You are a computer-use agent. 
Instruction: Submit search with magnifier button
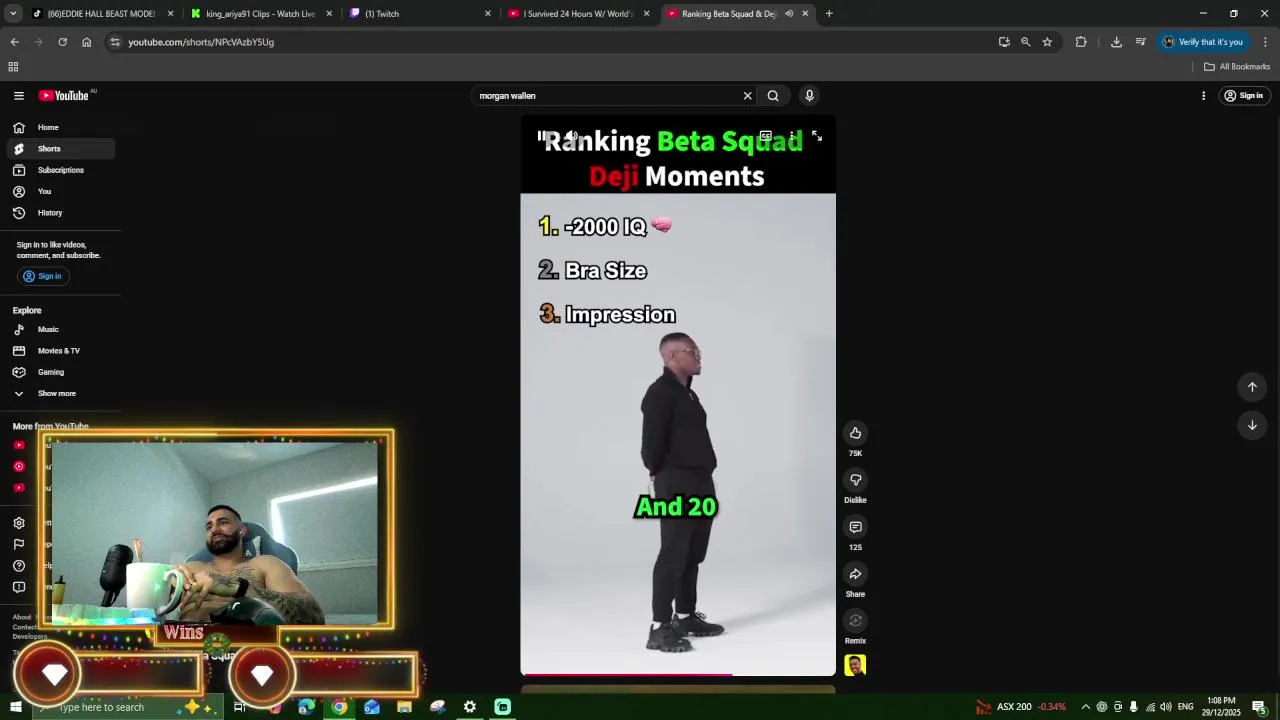pyautogui.click(x=773, y=96)
